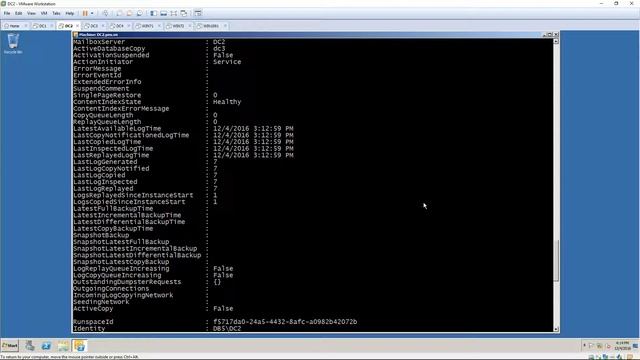Click the ContentIndexState Healthy value
The image size is (640, 360).
pyautogui.click(x=227, y=102)
